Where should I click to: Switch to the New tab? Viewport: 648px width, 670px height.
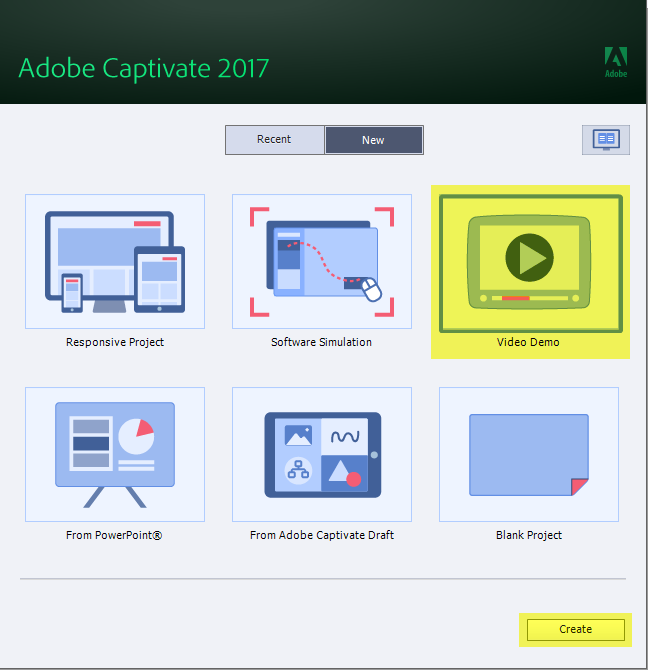coord(373,140)
